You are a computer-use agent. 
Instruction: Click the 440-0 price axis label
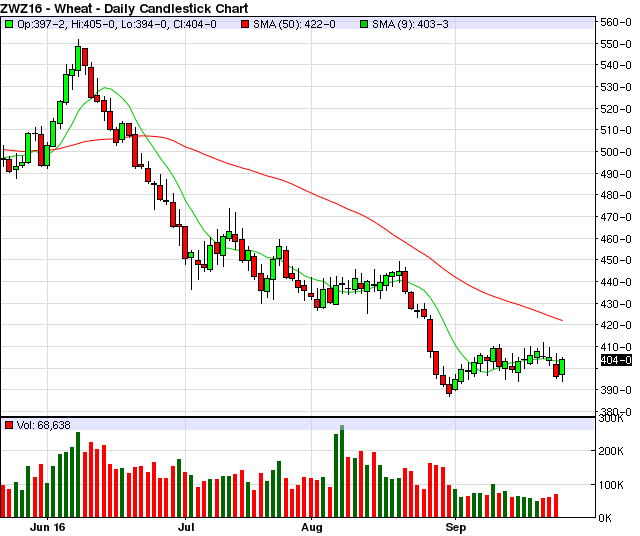(x=616, y=282)
